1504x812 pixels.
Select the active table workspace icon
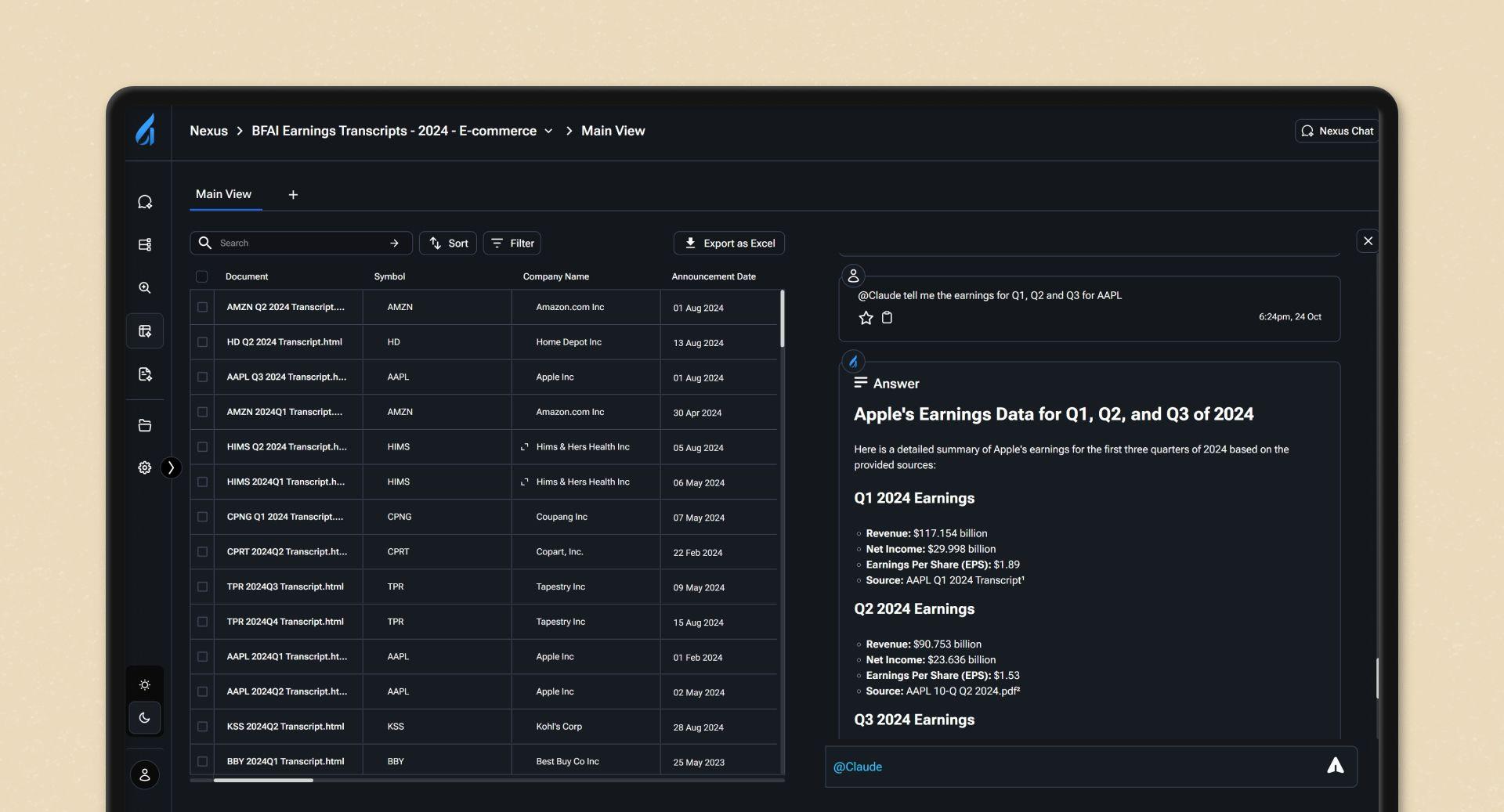[x=145, y=330]
